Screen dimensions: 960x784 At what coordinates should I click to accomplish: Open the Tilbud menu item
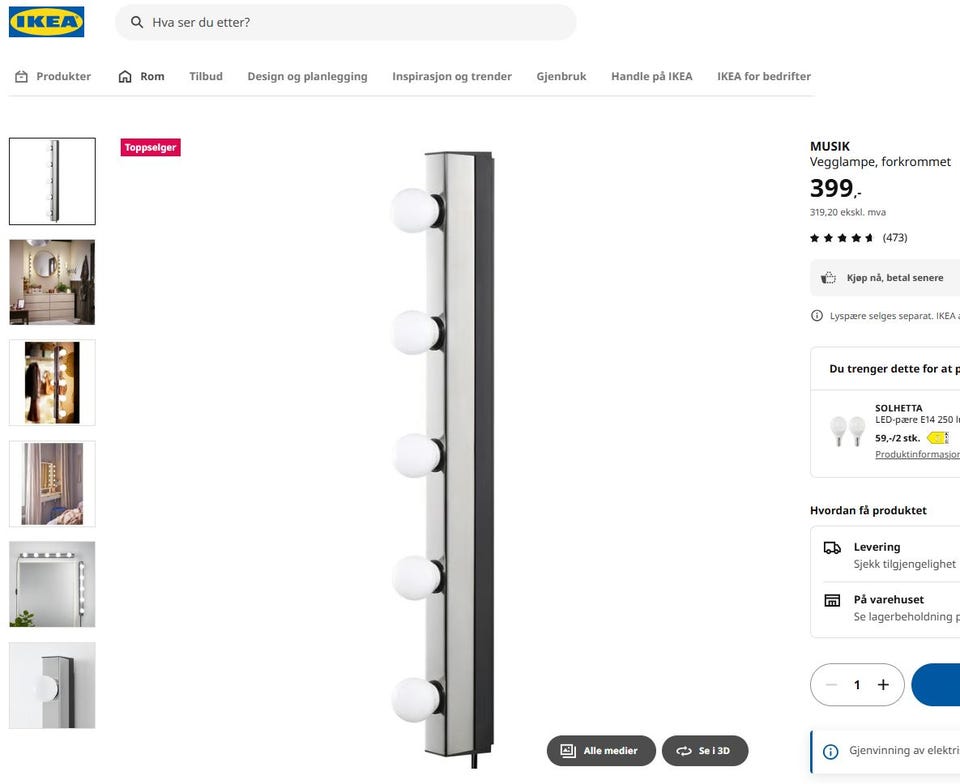click(206, 77)
